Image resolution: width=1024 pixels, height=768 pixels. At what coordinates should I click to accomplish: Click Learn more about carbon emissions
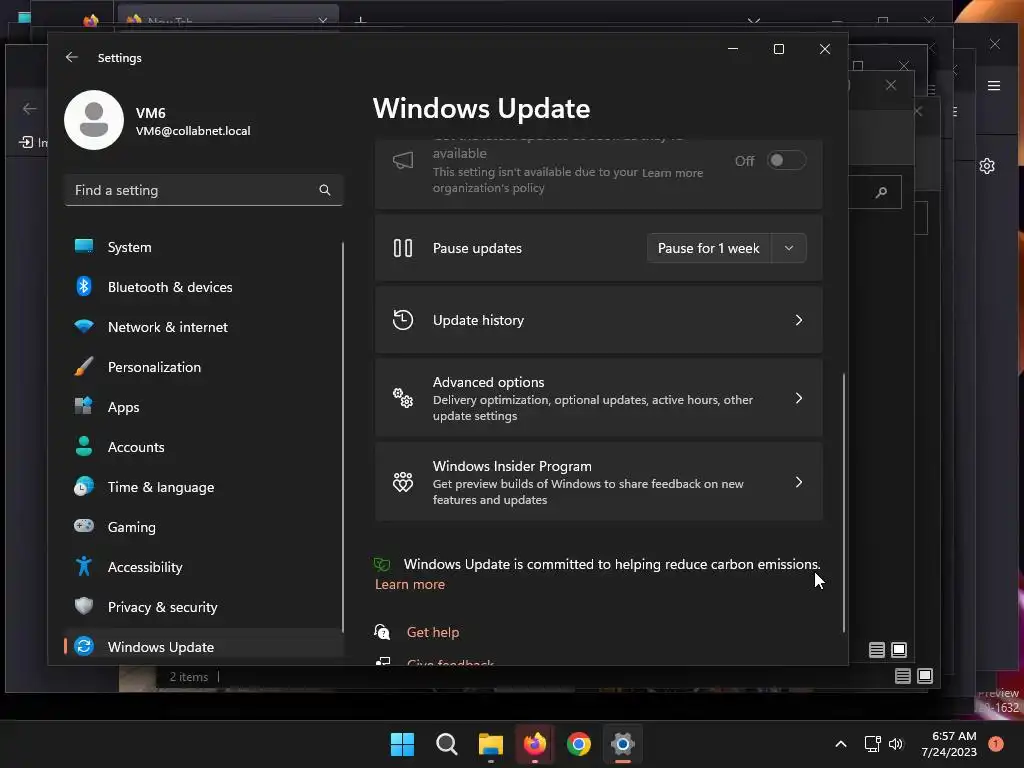[409, 584]
